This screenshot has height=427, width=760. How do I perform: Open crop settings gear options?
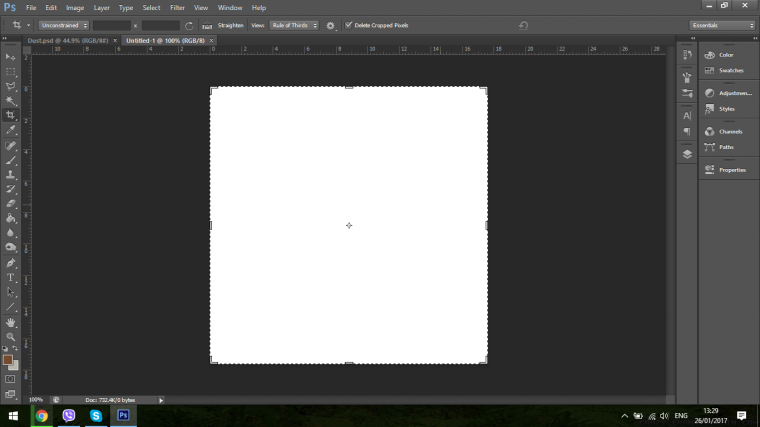(x=331, y=26)
